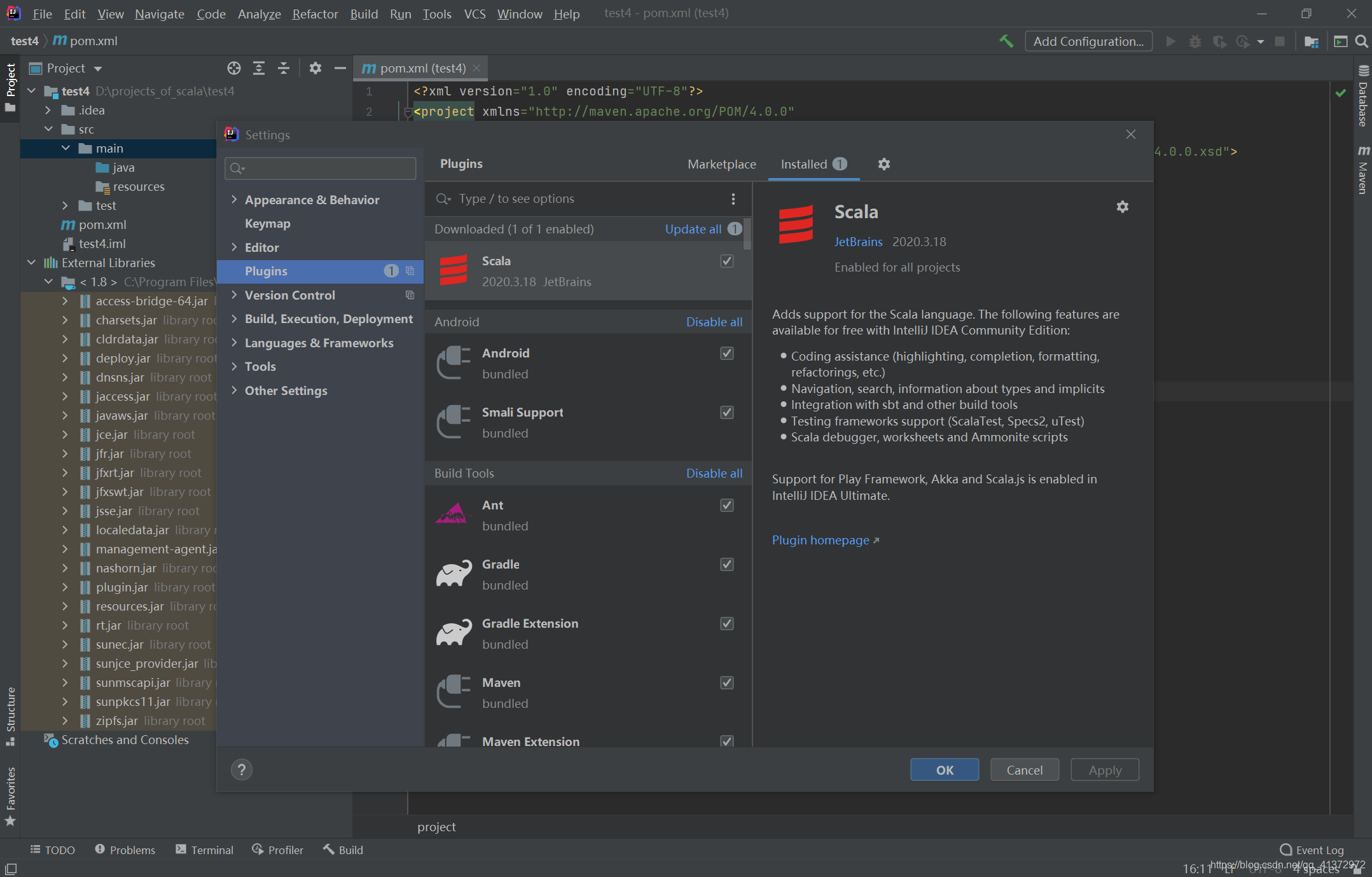Switch to the Marketplace tab

pos(721,164)
